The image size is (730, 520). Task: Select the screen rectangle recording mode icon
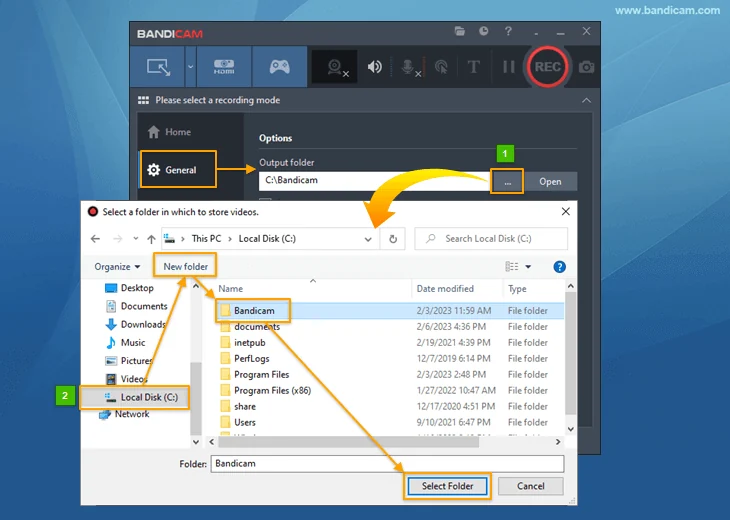(159, 67)
